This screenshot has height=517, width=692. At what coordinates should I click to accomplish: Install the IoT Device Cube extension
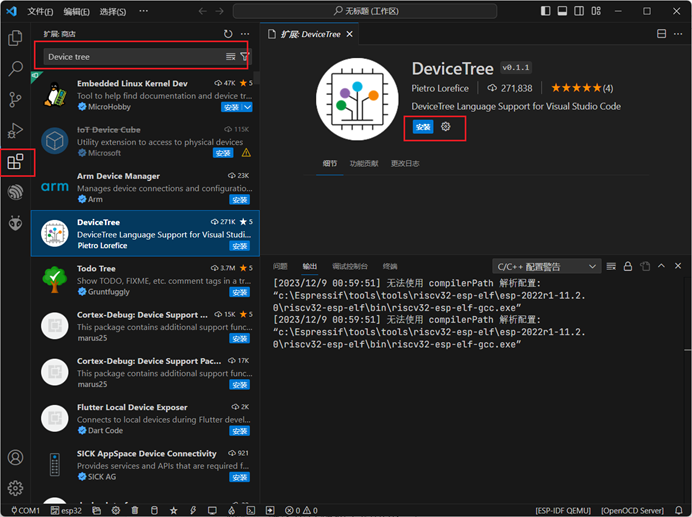point(223,153)
